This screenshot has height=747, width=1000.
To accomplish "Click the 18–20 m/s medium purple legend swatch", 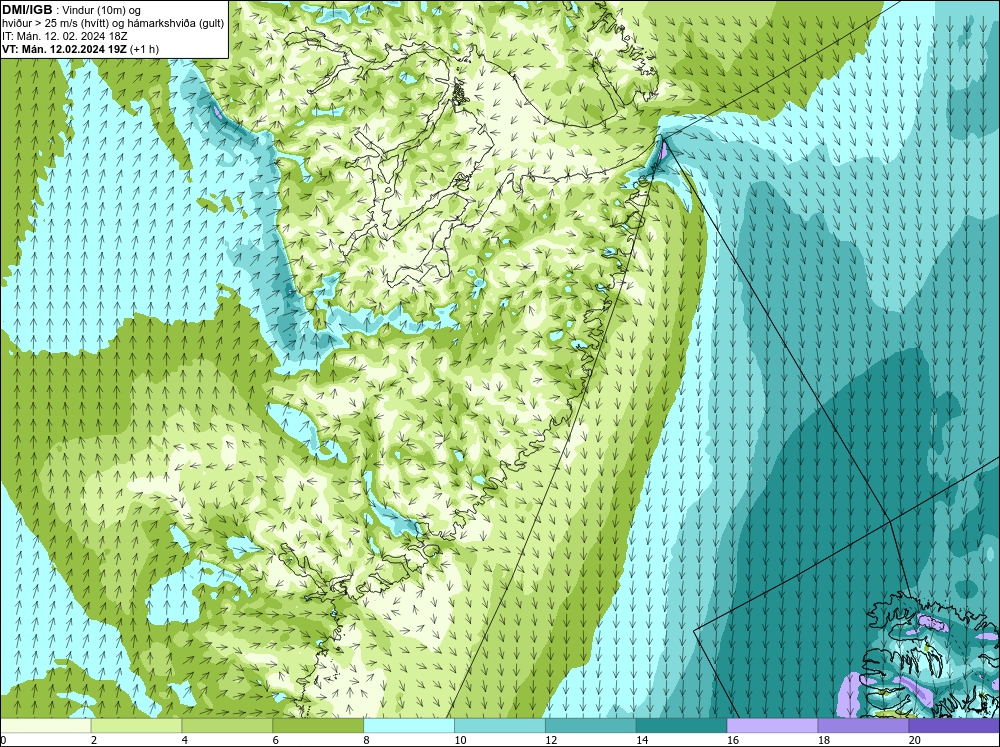I will [x=863, y=725].
